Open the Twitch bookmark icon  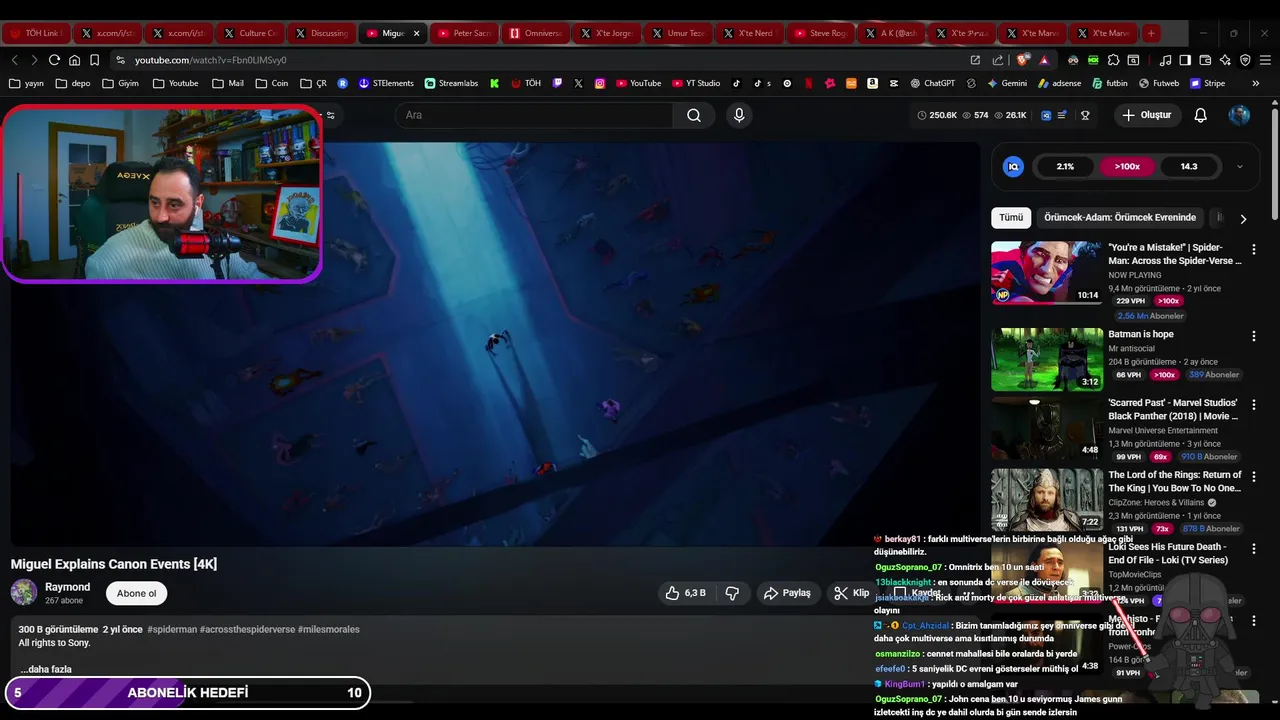pyautogui.click(x=557, y=84)
